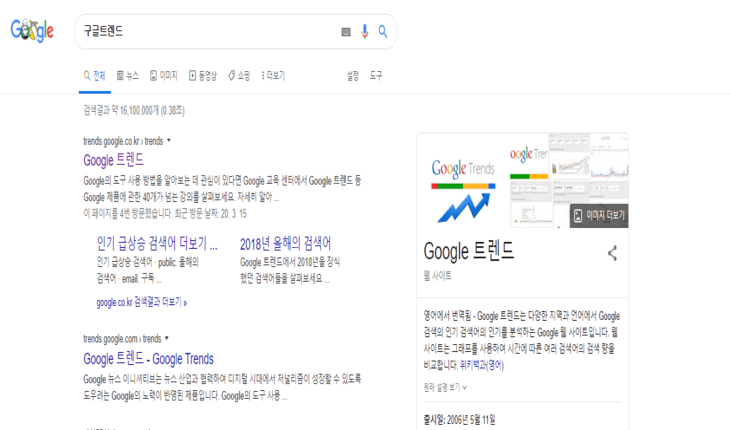Viewport: 730px width, 430px height.
Task: Open 설정 search settings
Action: (352, 76)
